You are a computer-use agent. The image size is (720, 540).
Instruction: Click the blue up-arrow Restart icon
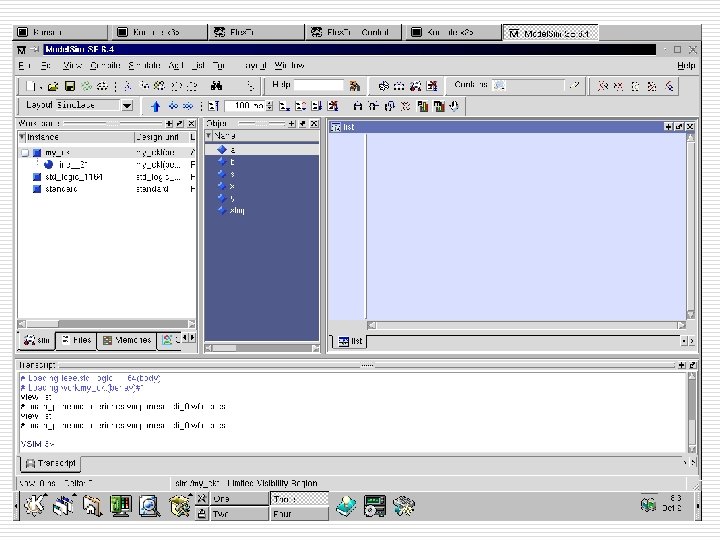[x=155, y=107]
